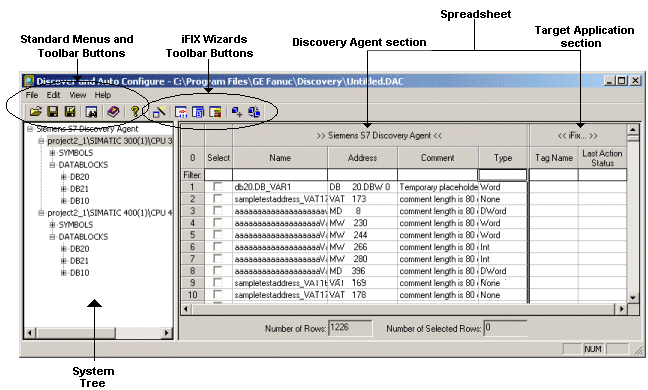Click the Save floppy disk icon
648x390 pixels.
(52, 112)
